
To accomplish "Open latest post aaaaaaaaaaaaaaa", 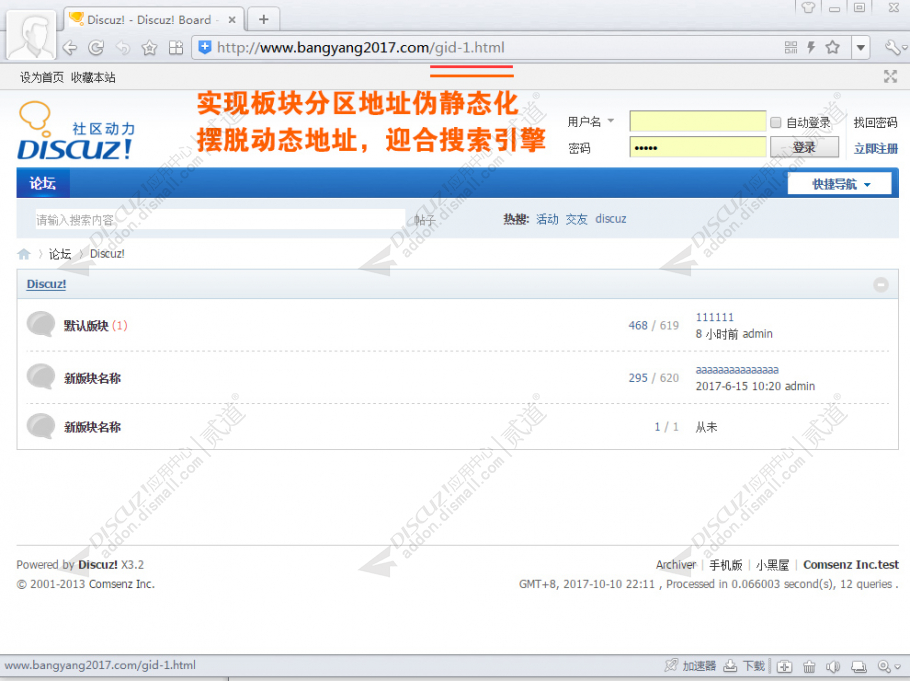I will point(737,370).
